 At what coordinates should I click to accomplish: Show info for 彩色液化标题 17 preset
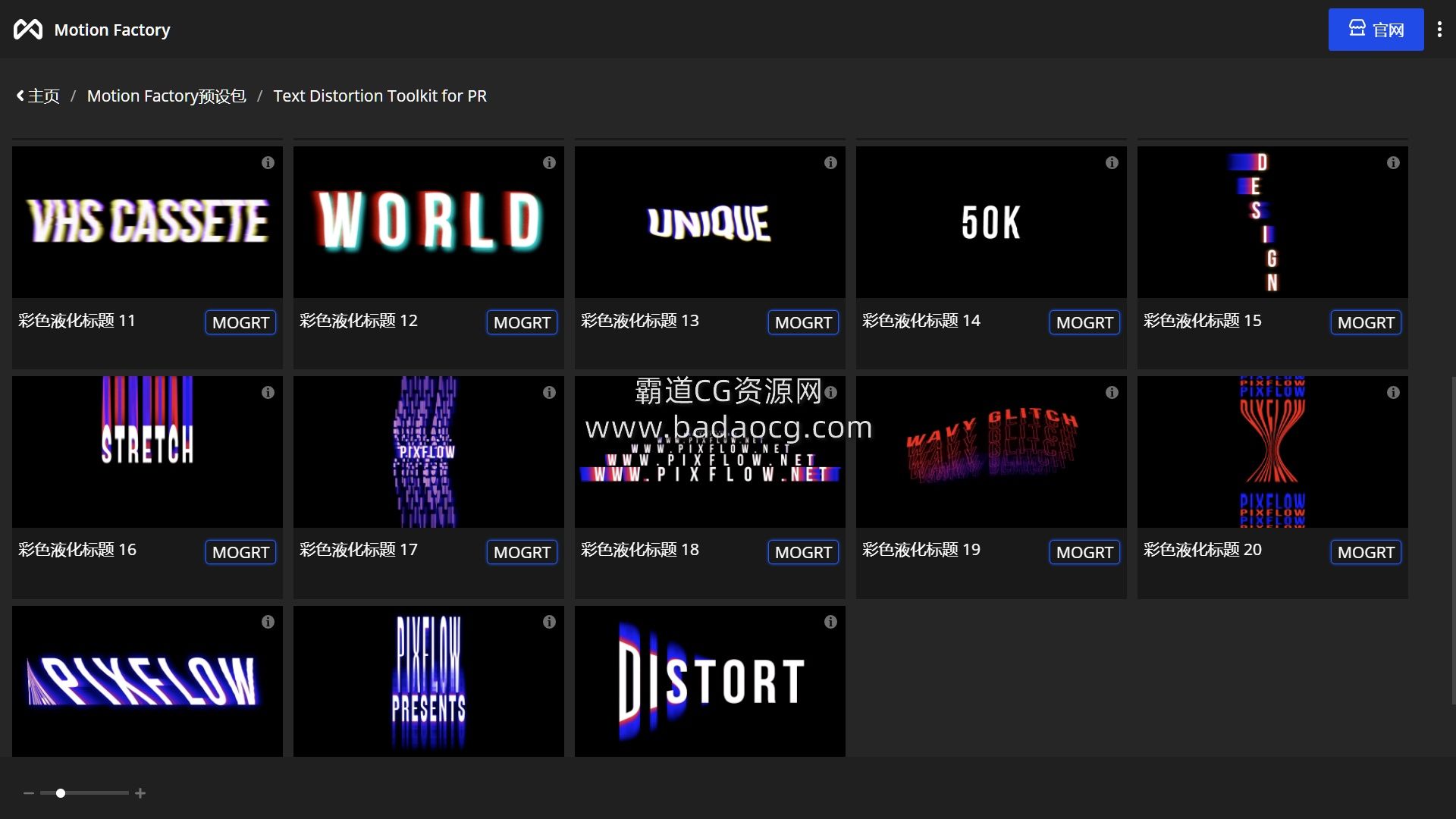tap(549, 392)
